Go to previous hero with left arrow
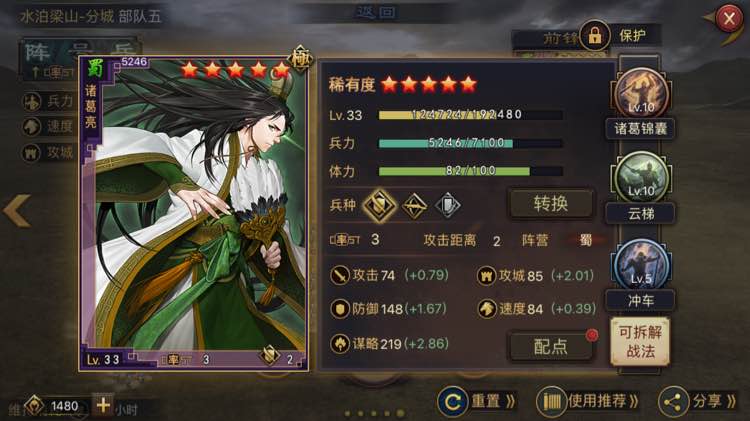750x421 pixels. (x=17, y=210)
